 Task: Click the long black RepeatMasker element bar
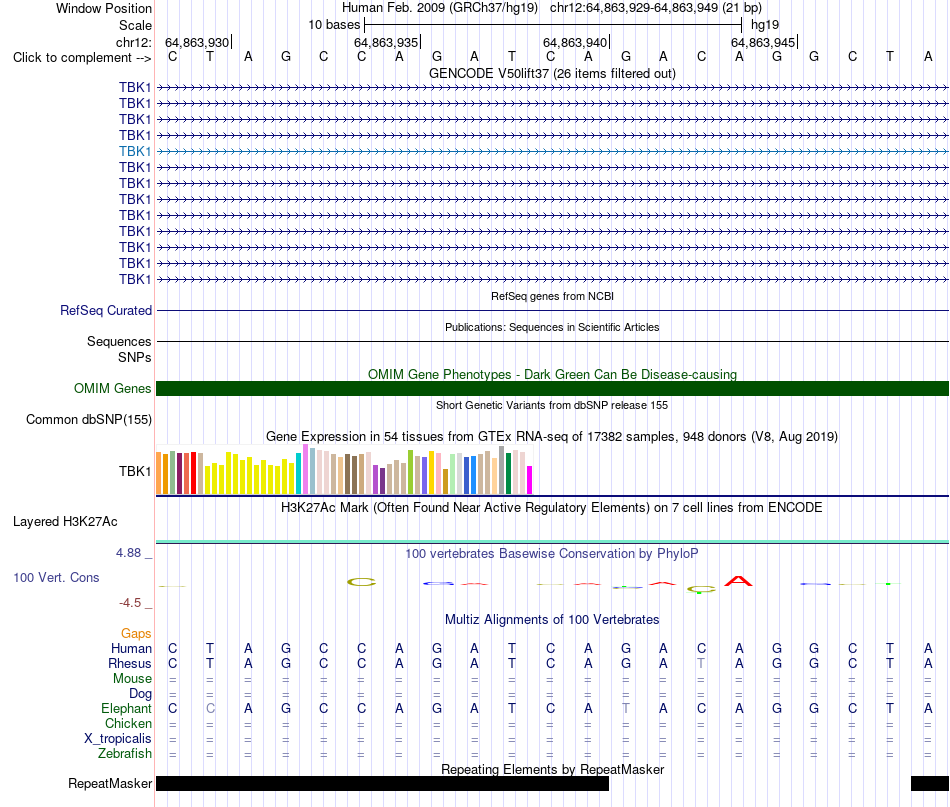pos(382,783)
